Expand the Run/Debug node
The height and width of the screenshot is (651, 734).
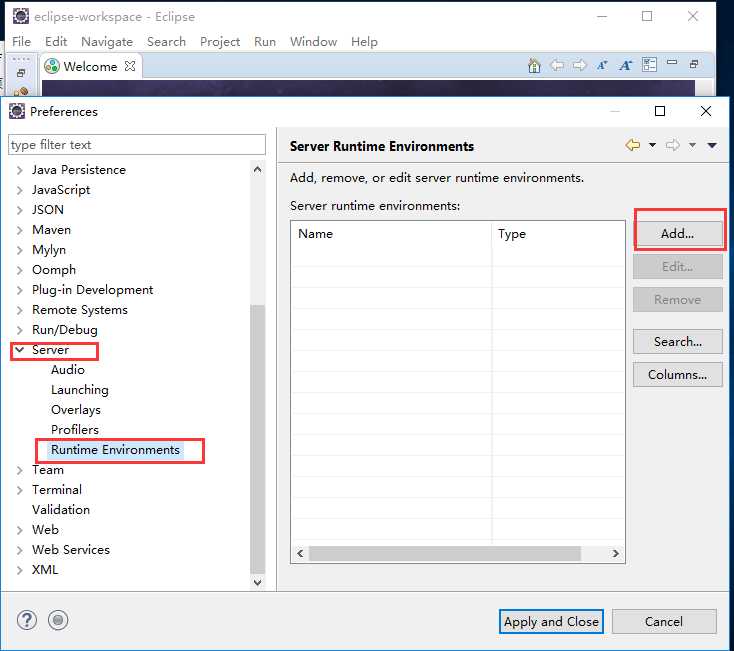pos(20,330)
